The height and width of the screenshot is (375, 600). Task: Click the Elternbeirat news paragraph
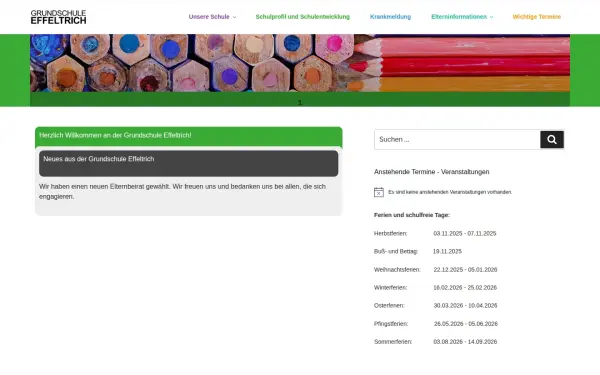coord(183,191)
